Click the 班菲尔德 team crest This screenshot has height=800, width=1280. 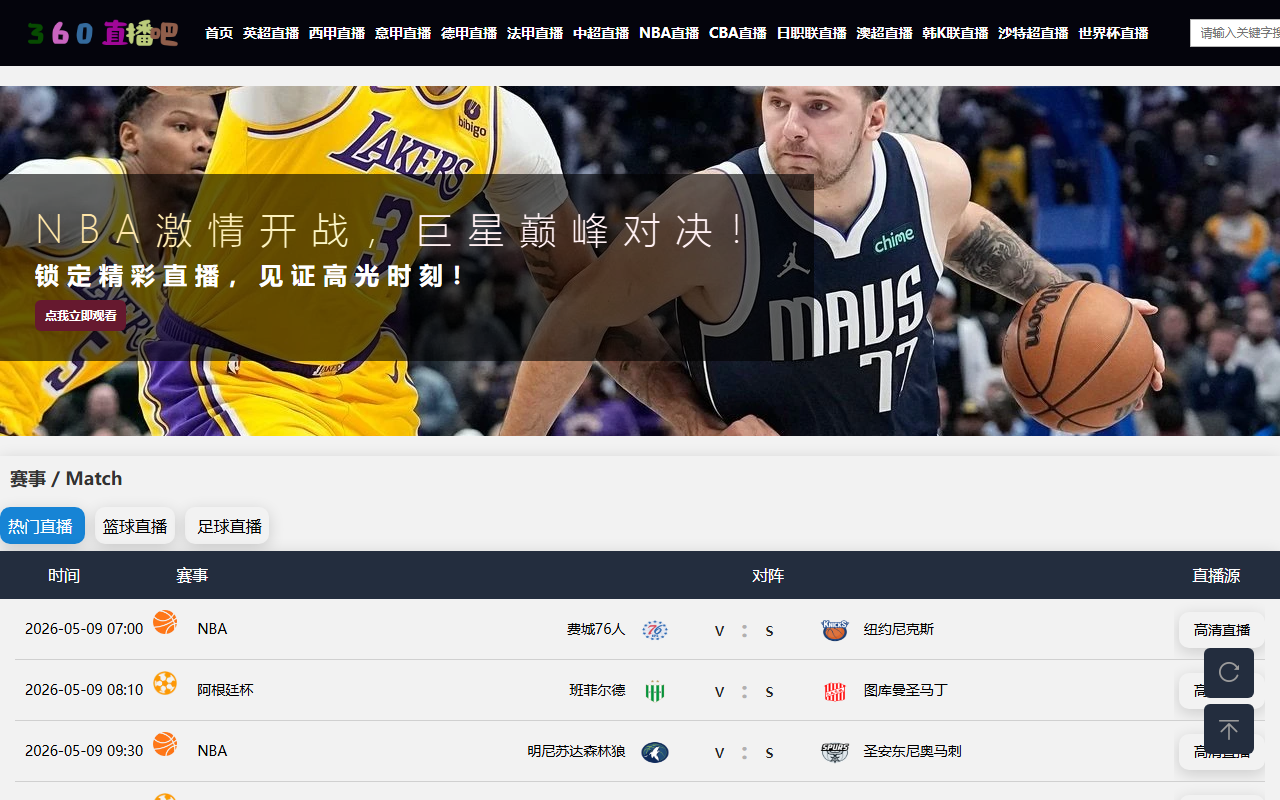click(655, 691)
